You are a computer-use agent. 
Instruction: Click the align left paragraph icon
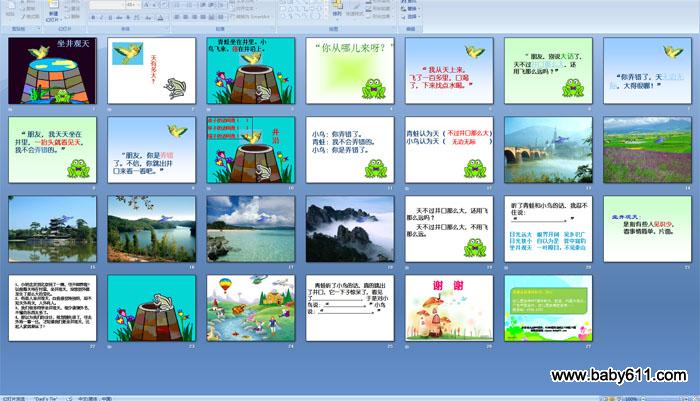click(177, 17)
